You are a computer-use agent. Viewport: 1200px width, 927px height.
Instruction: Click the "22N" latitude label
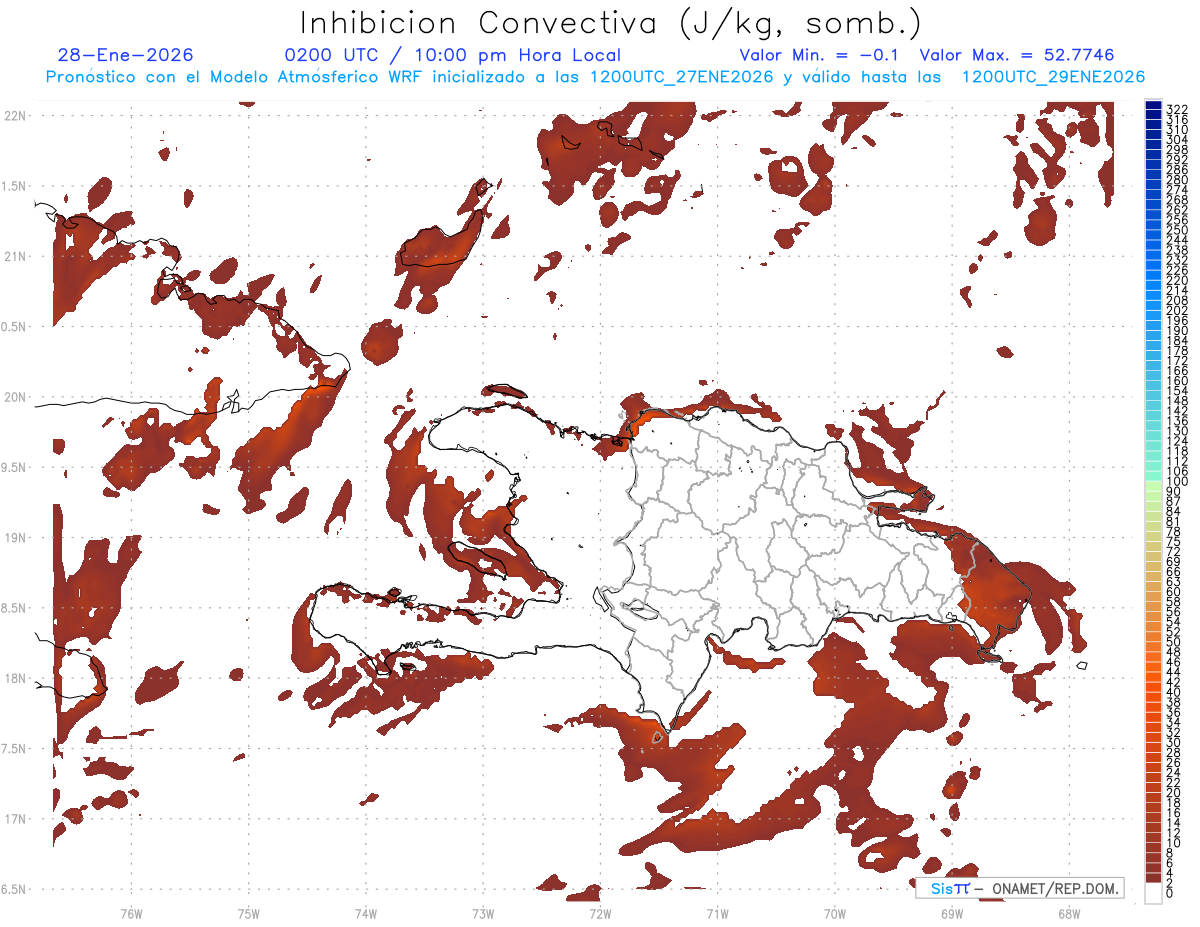14,115
